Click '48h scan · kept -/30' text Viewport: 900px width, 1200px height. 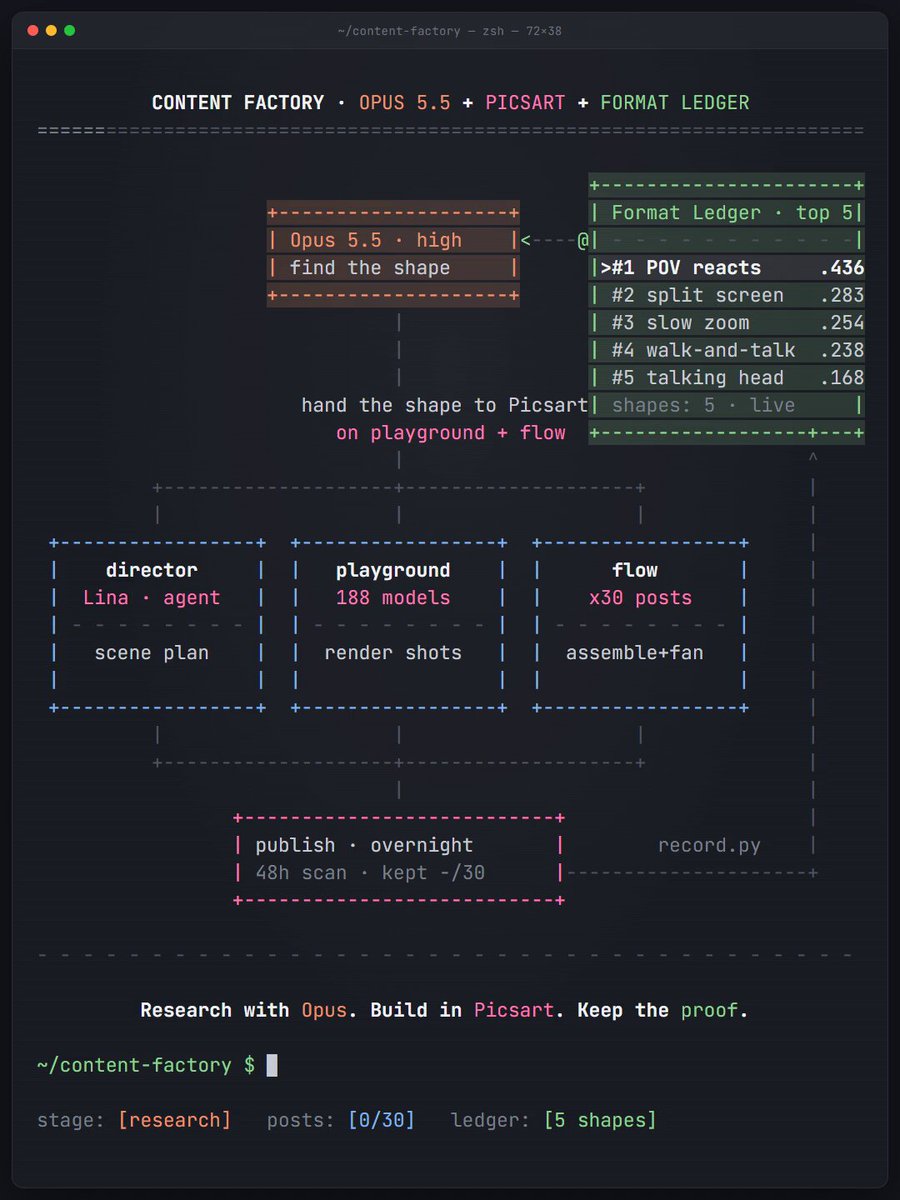pos(370,873)
